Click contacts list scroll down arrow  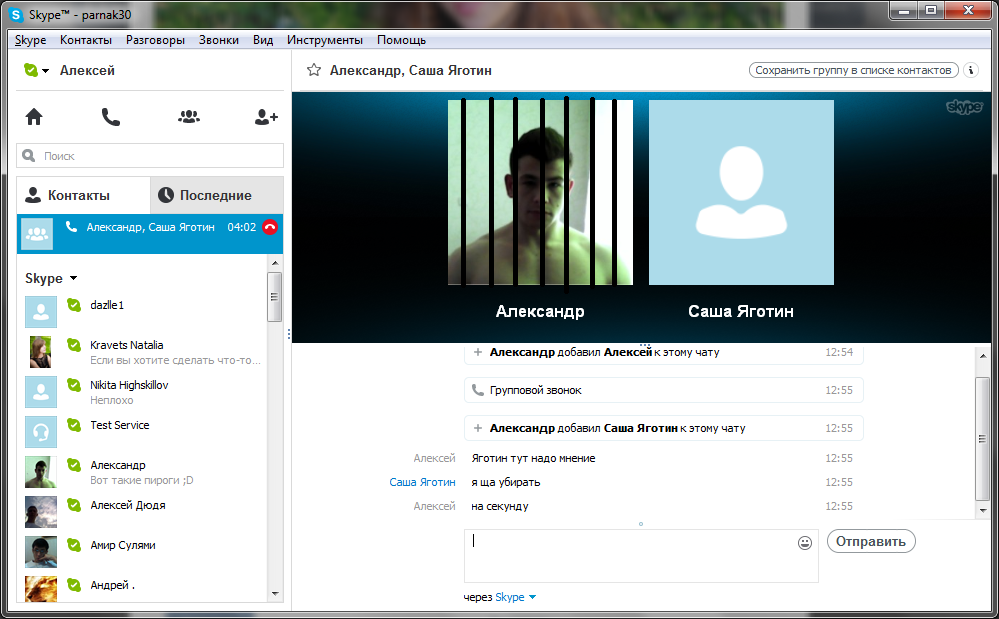click(275, 594)
